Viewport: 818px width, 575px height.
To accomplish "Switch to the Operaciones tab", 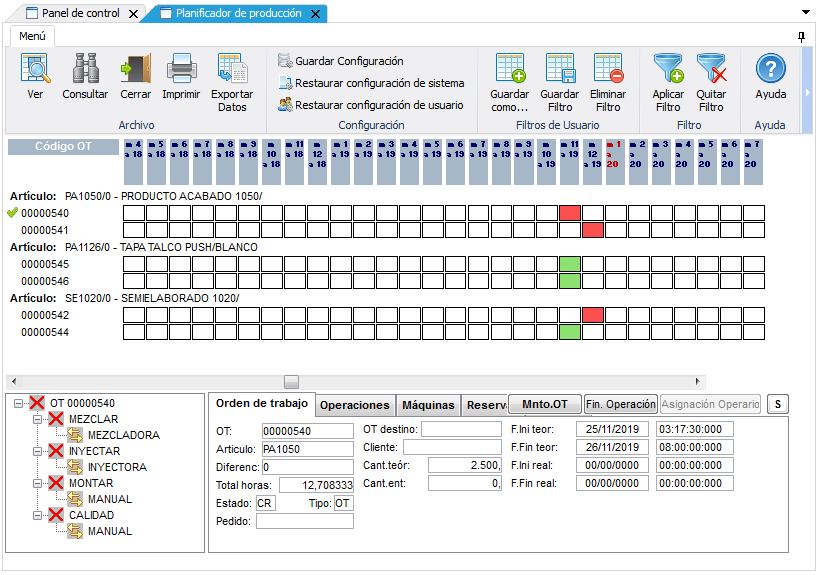I will pyautogui.click(x=353, y=405).
